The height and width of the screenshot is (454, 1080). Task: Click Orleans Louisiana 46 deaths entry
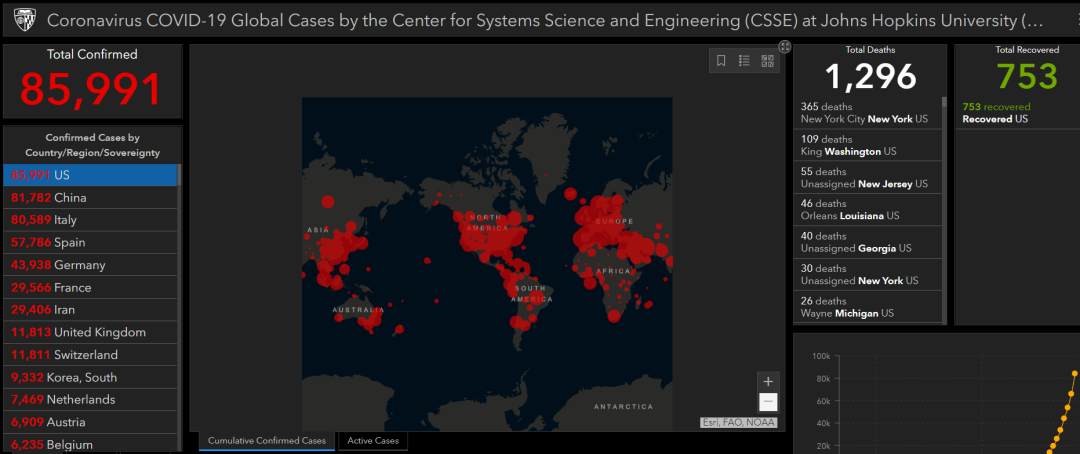tap(867, 210)
